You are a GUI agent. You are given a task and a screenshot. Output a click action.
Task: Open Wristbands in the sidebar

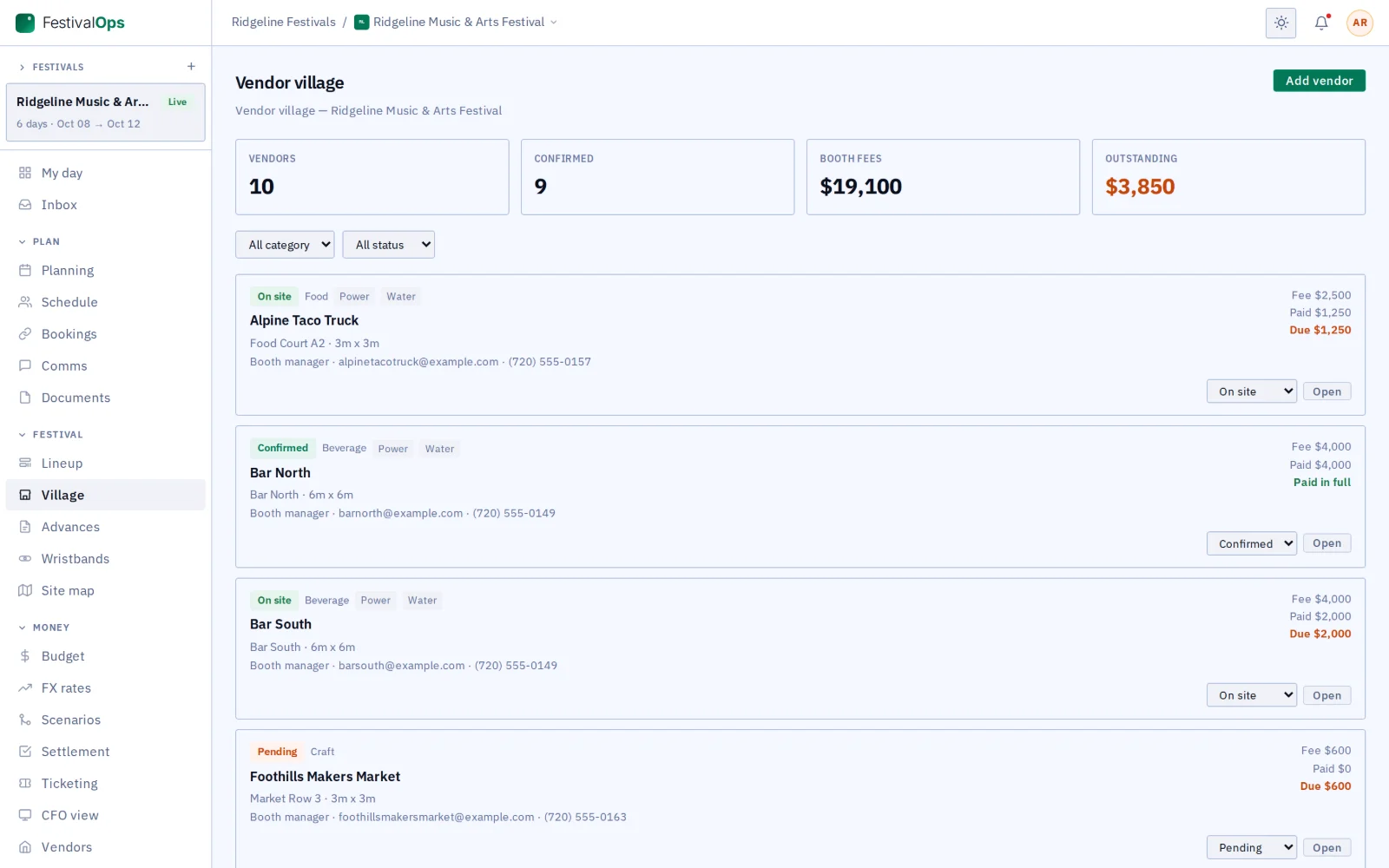(x=106, y=559)
